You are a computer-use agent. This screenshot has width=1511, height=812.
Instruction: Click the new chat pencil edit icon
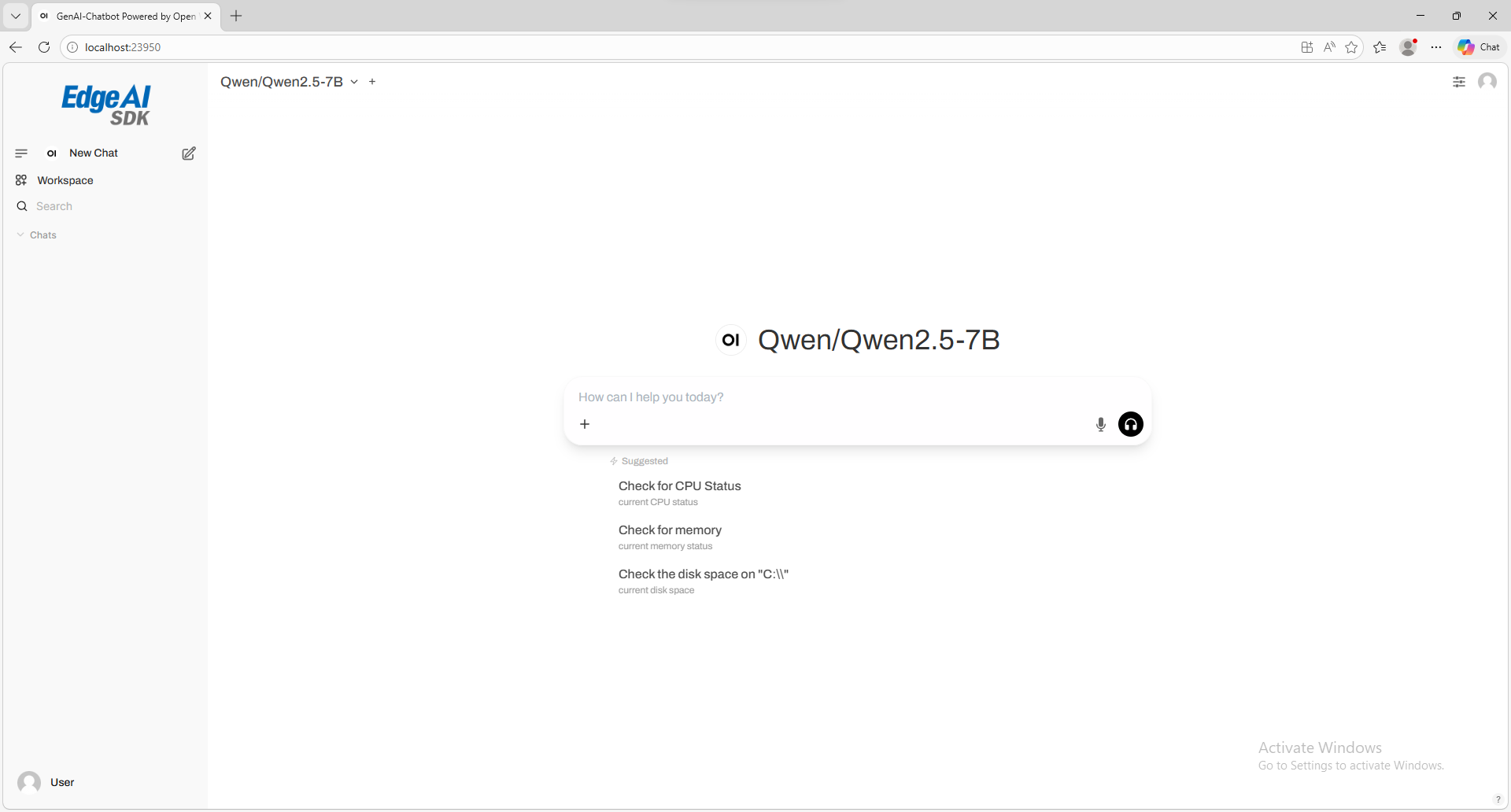point(189,153)
